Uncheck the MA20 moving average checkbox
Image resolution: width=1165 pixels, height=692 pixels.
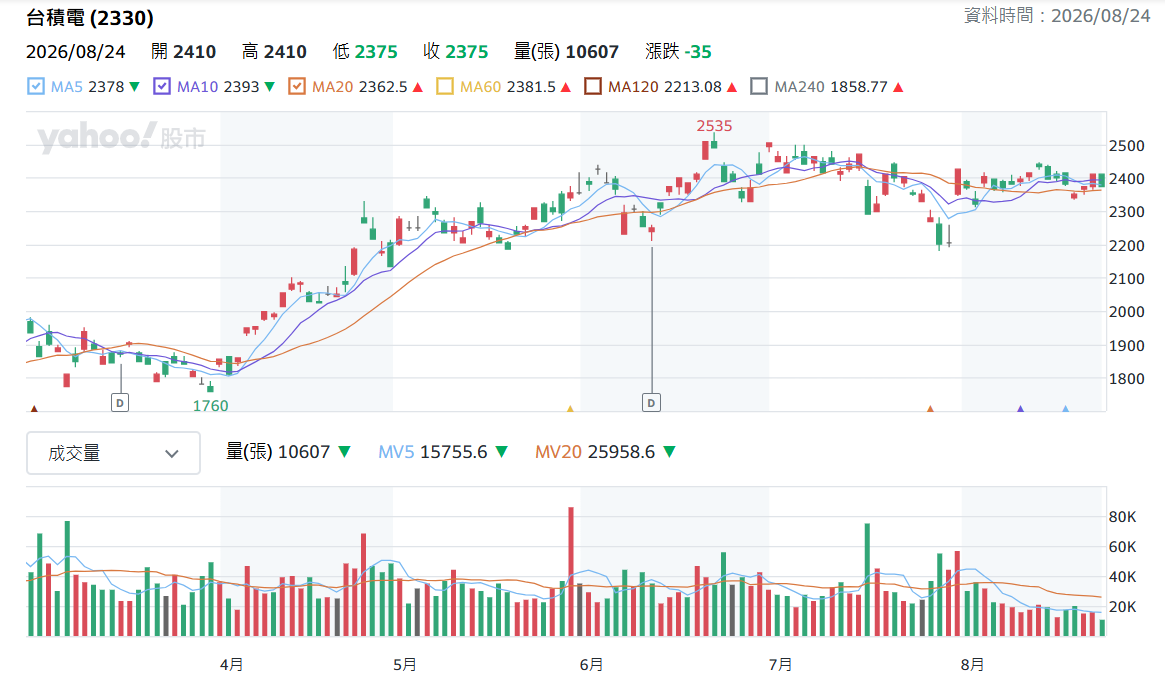click(296, 86)
